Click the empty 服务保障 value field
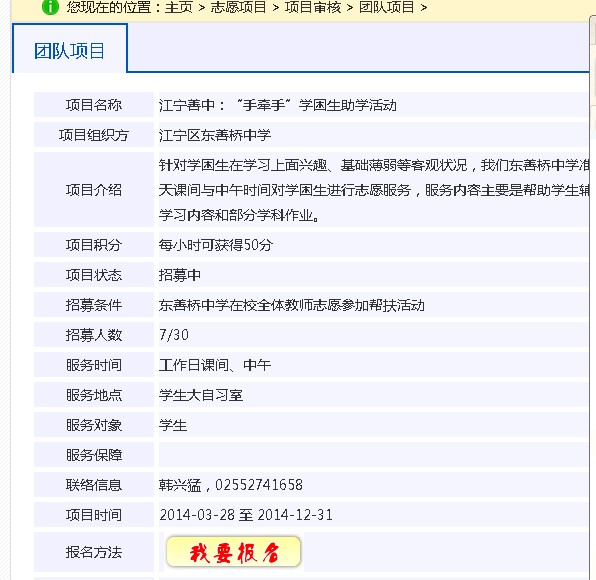 [x=374, y=455]
